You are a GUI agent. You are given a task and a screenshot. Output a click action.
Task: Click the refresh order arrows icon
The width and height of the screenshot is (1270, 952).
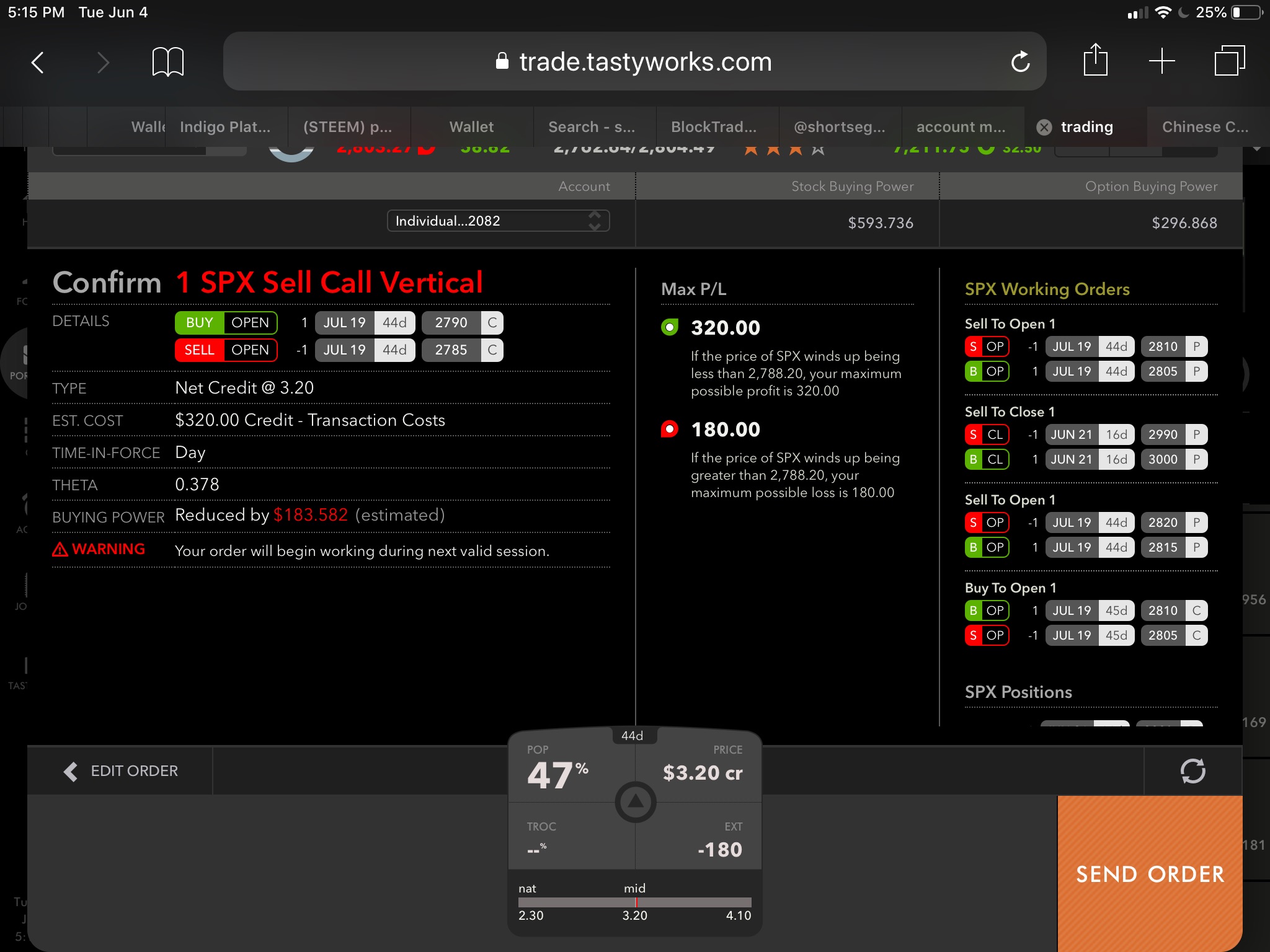click(1192, 771)
